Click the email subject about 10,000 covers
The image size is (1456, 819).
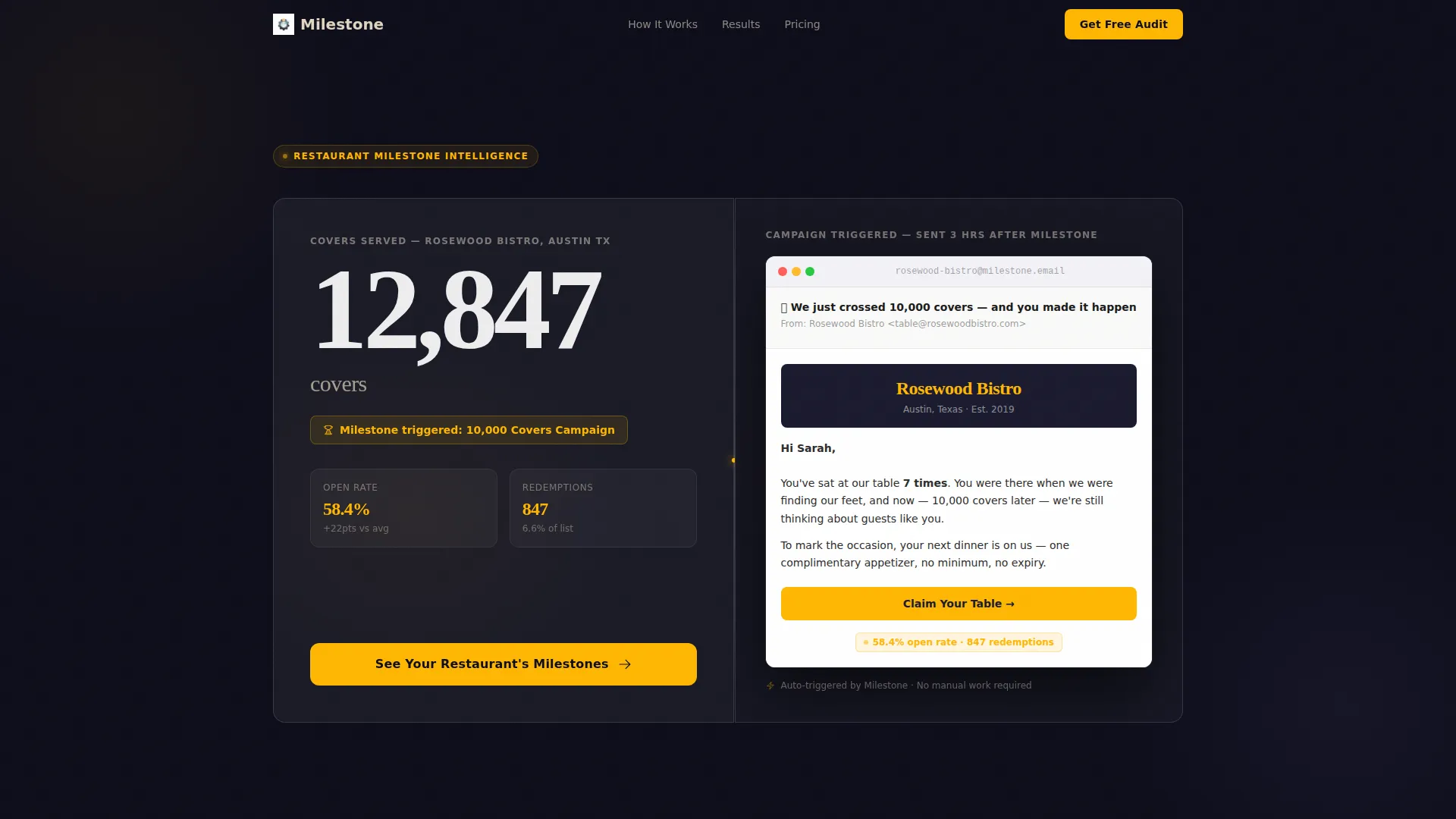click(x=959, y=307)
